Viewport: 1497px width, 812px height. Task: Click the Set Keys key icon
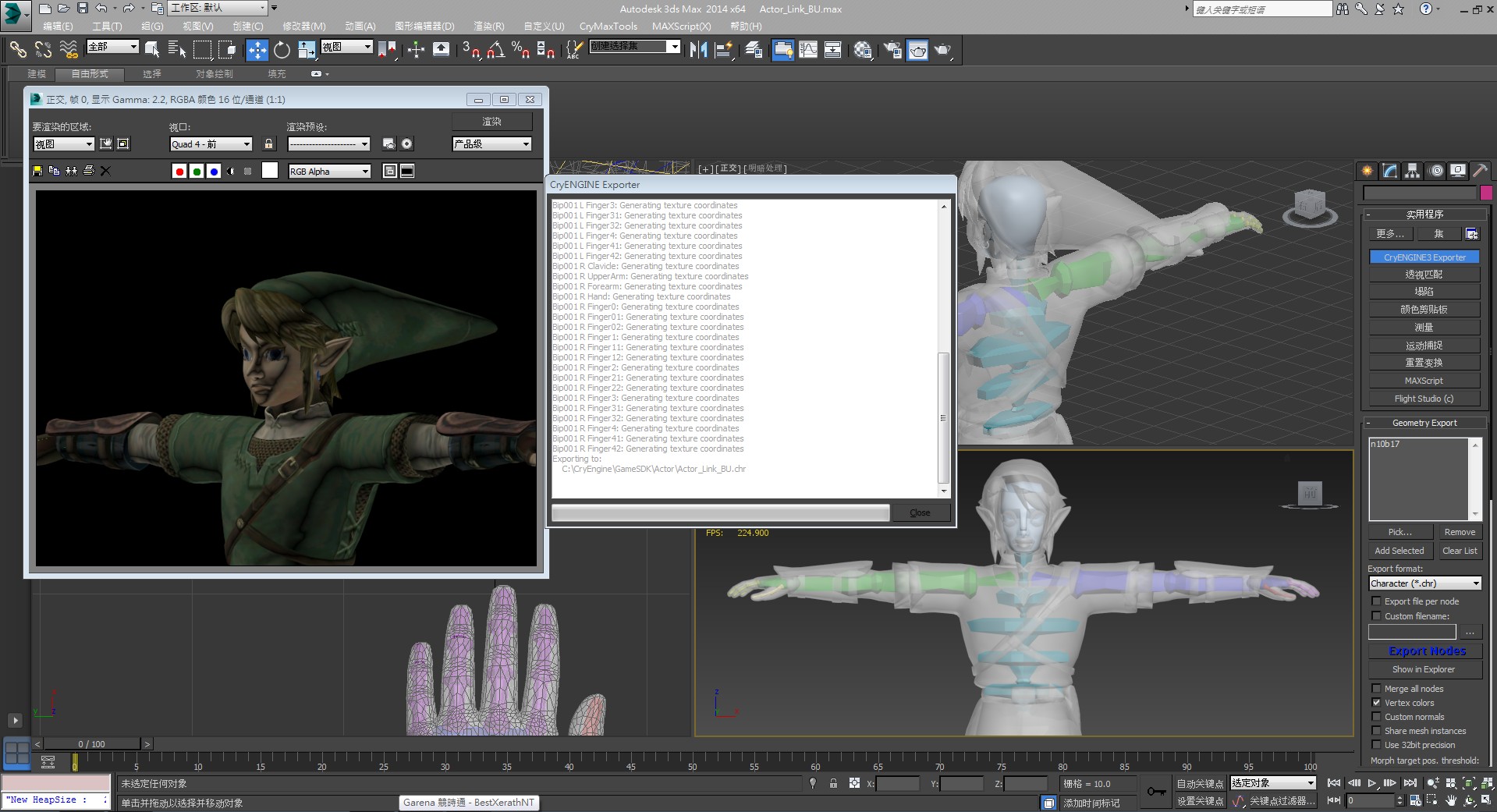point(1156,792)
